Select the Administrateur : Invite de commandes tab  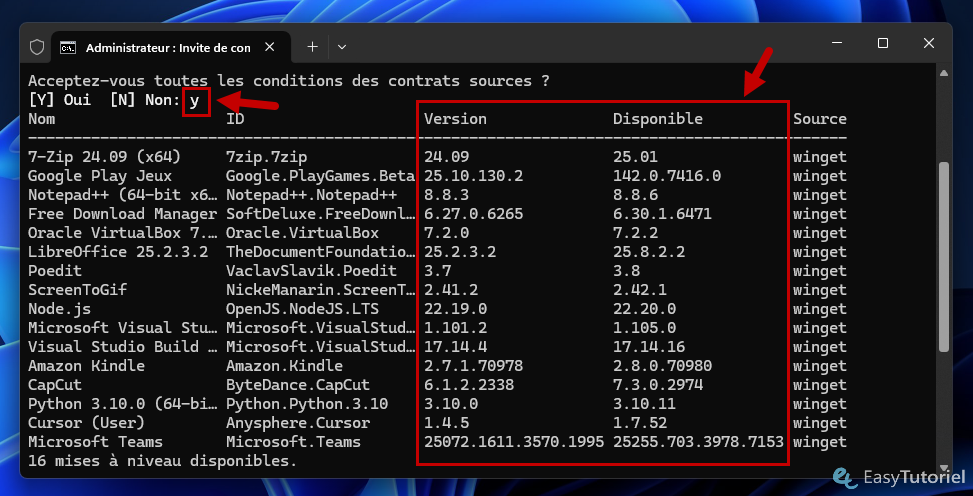point(171,47)
